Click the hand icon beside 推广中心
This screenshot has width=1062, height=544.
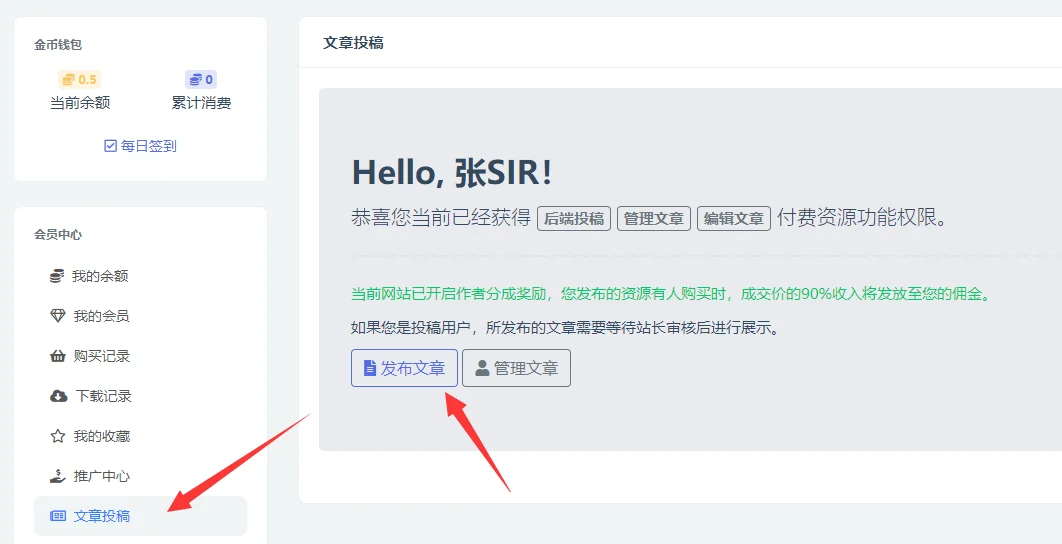coord(58,476)
